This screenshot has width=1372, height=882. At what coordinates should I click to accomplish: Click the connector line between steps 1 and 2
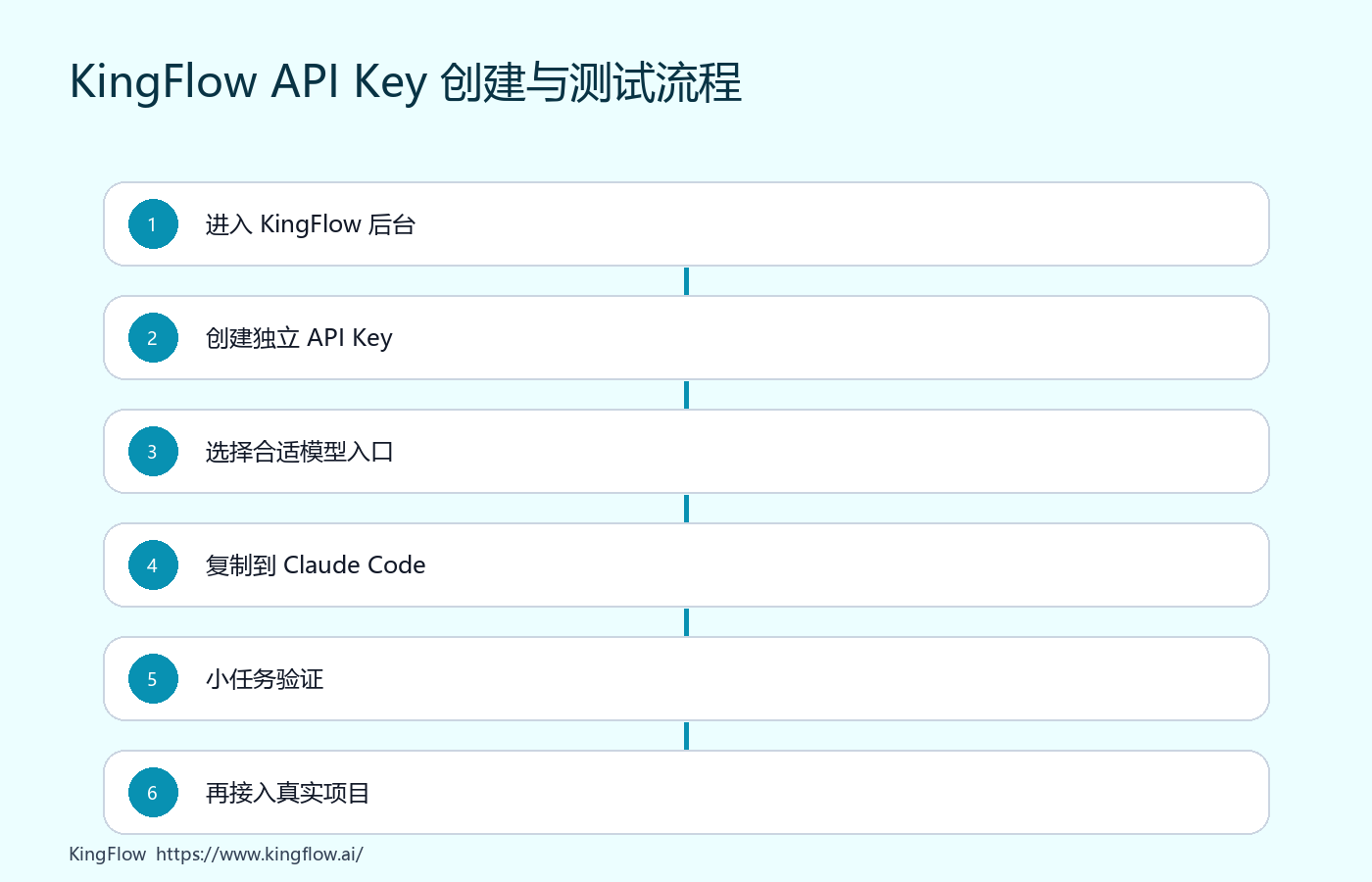click(x=686, y=281)
